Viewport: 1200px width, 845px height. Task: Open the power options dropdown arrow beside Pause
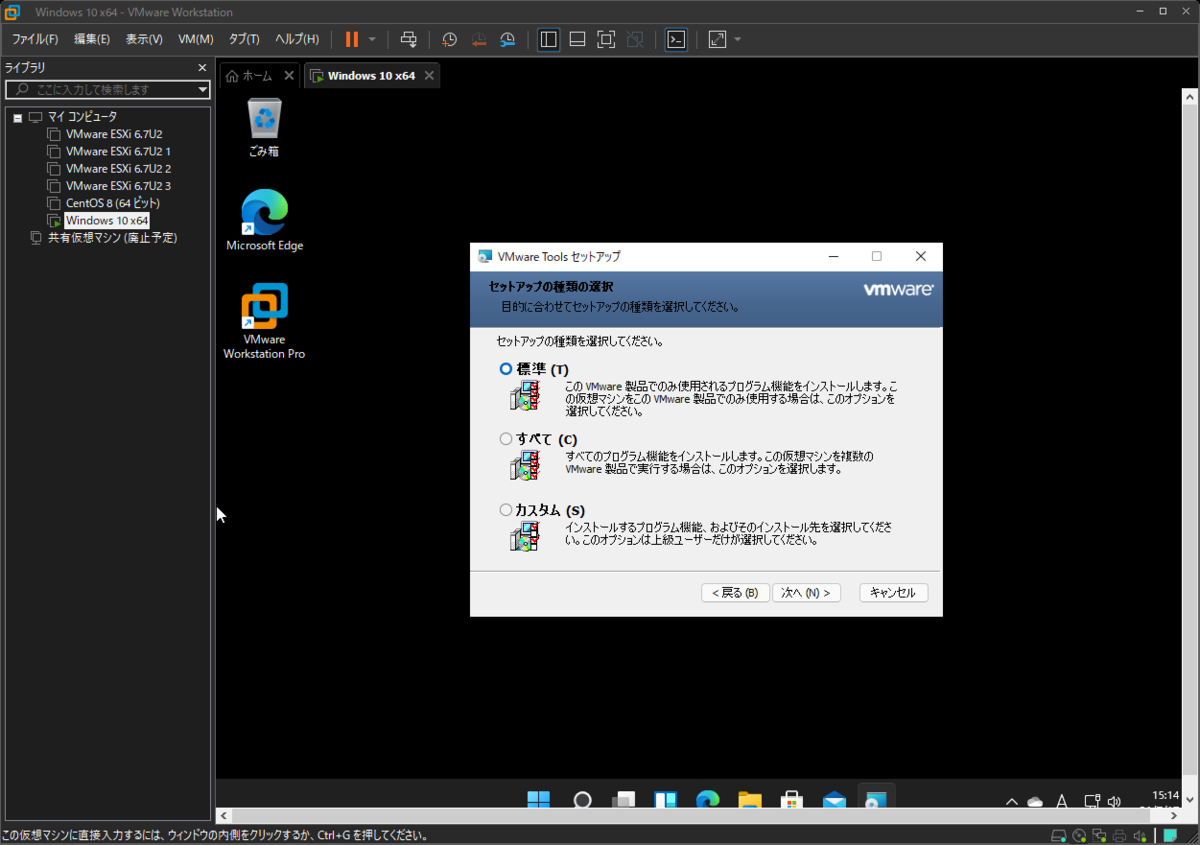click(372, 39)
